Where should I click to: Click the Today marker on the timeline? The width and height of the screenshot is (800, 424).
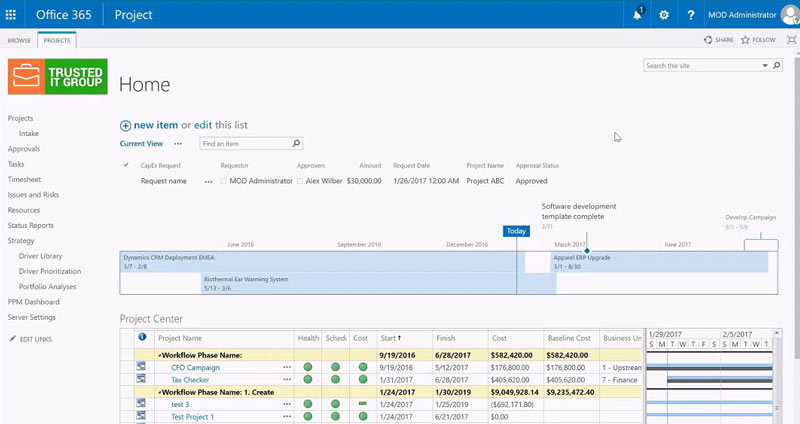[x=516, y=231]
